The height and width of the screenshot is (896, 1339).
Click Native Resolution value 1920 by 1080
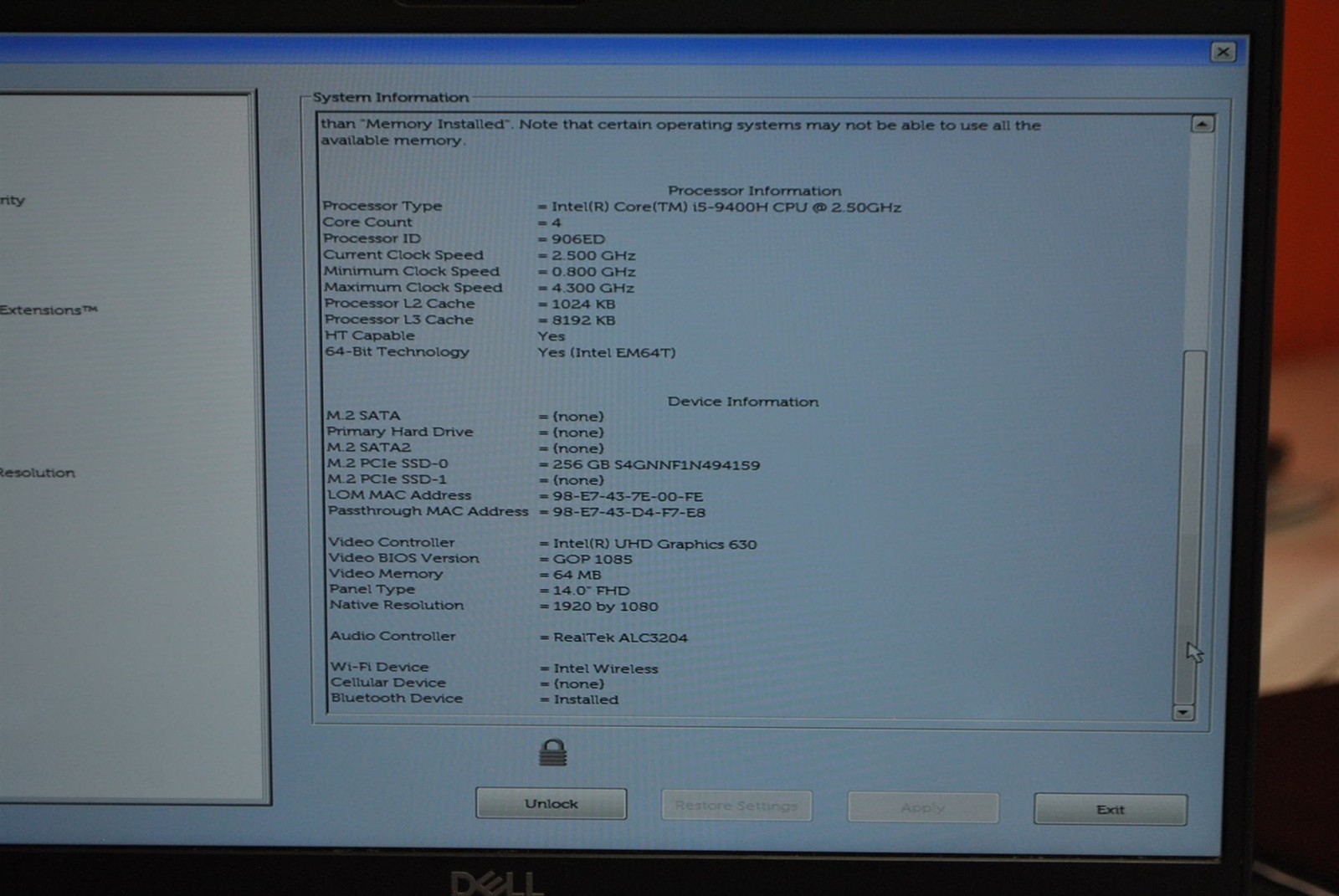click(606, 607)
